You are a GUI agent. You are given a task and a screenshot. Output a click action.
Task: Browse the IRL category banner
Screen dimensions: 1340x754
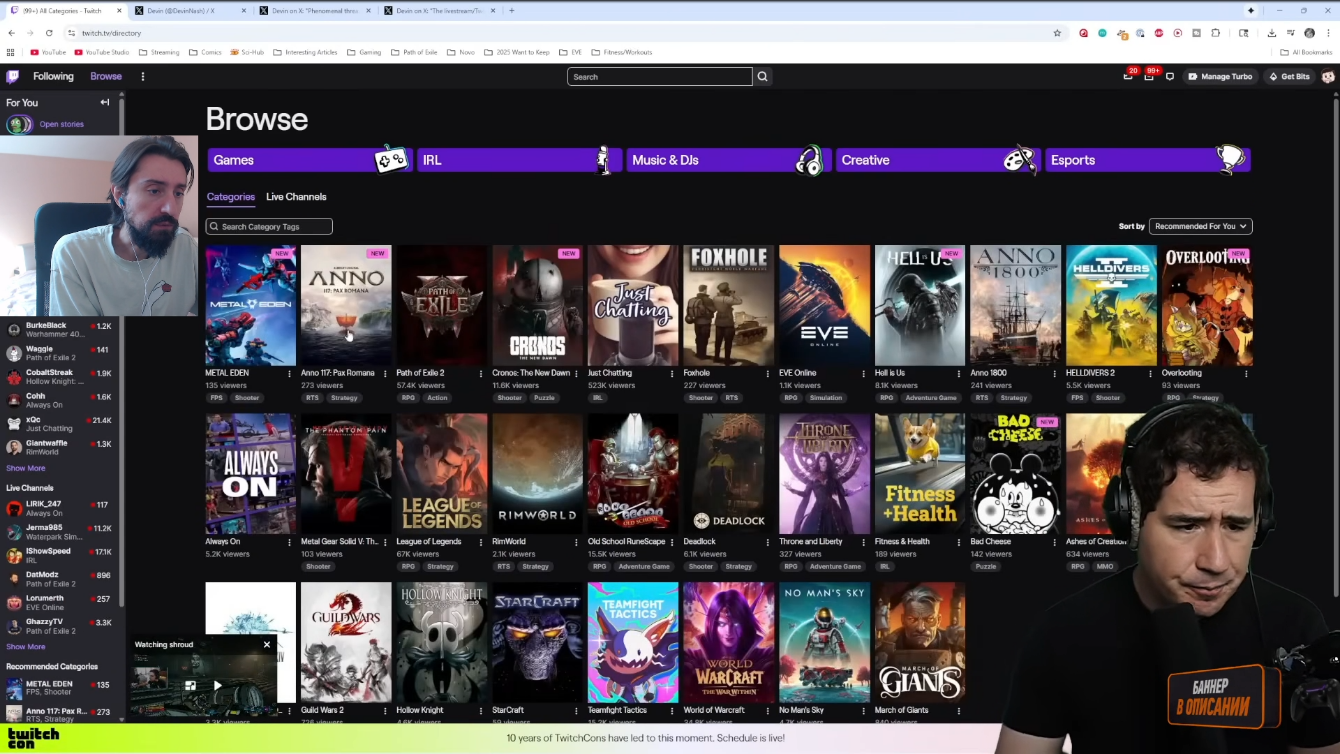pos(519,160)
